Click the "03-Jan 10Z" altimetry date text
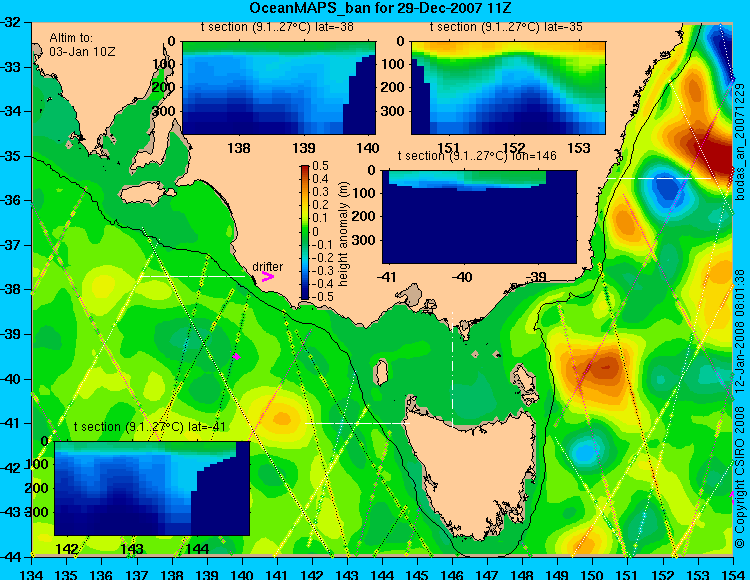750x580 pixels. [82, 52]
